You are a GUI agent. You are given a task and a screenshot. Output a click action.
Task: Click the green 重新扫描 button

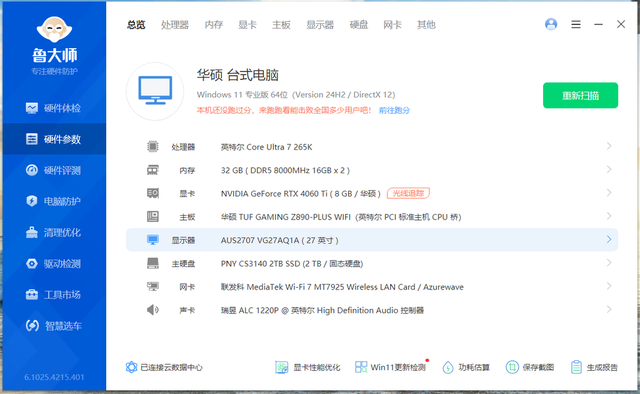[x=580, y=96]
